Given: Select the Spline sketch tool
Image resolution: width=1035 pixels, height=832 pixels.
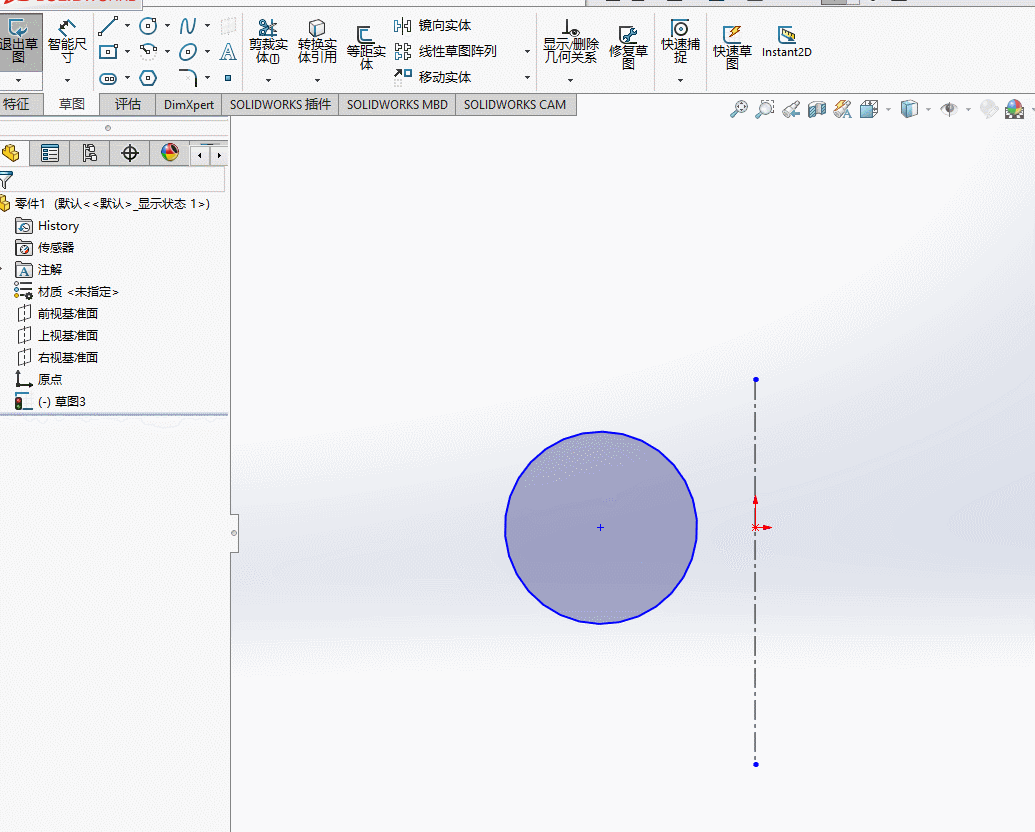Looking at the screenshot, I should 188,26.
